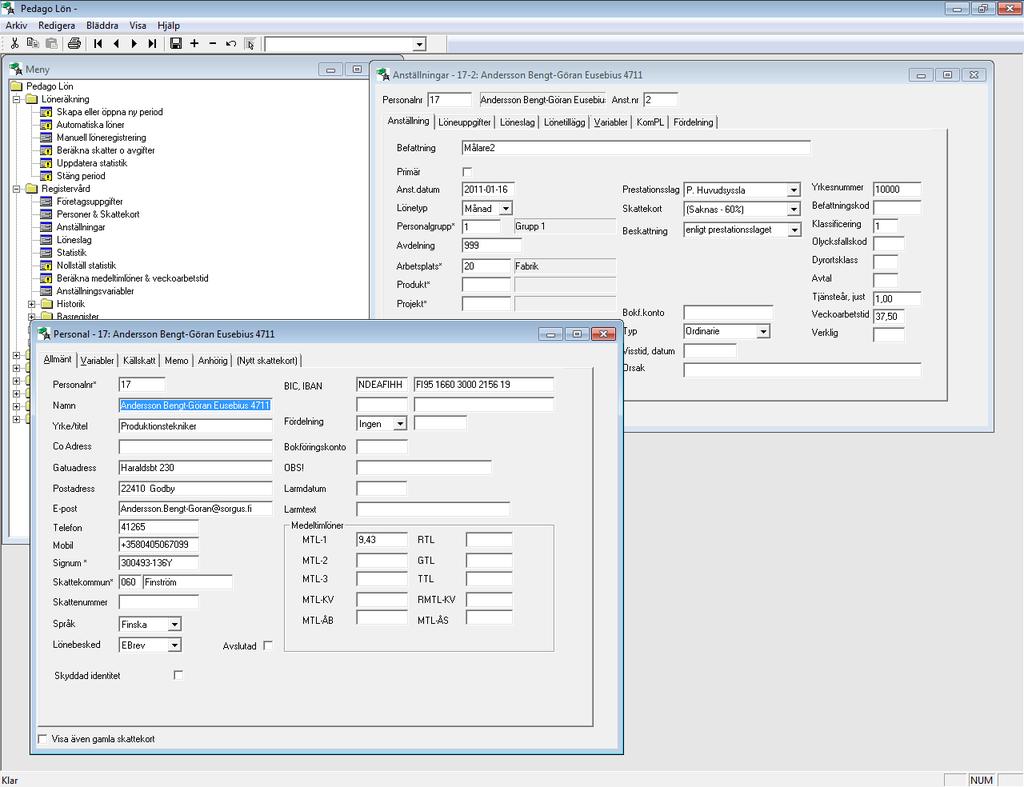Open the Arkiv menu
The height and width of the screenshot is (787, 1024).
tap(16, 25)
